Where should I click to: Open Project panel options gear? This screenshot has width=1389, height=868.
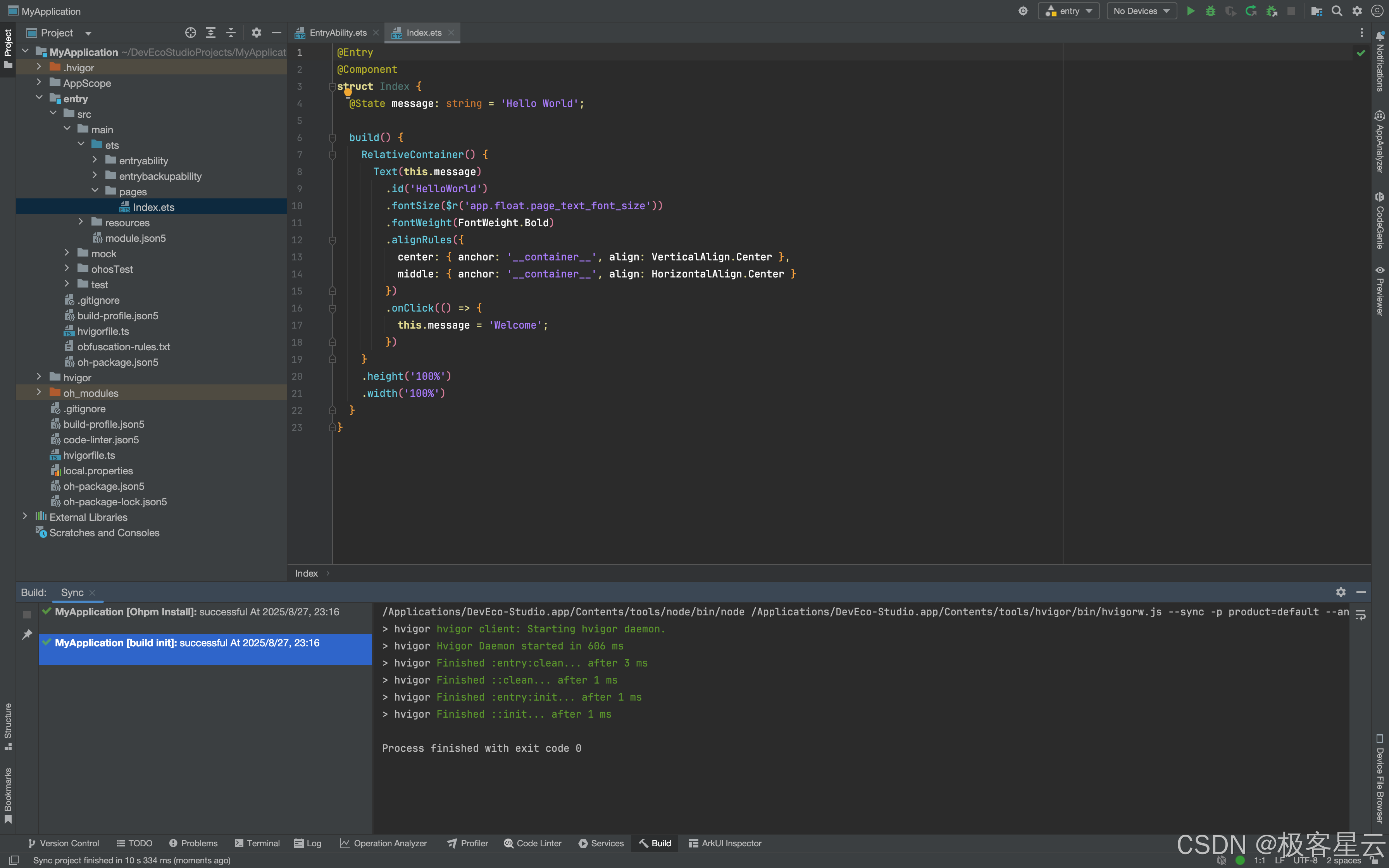tap(257, 33)
